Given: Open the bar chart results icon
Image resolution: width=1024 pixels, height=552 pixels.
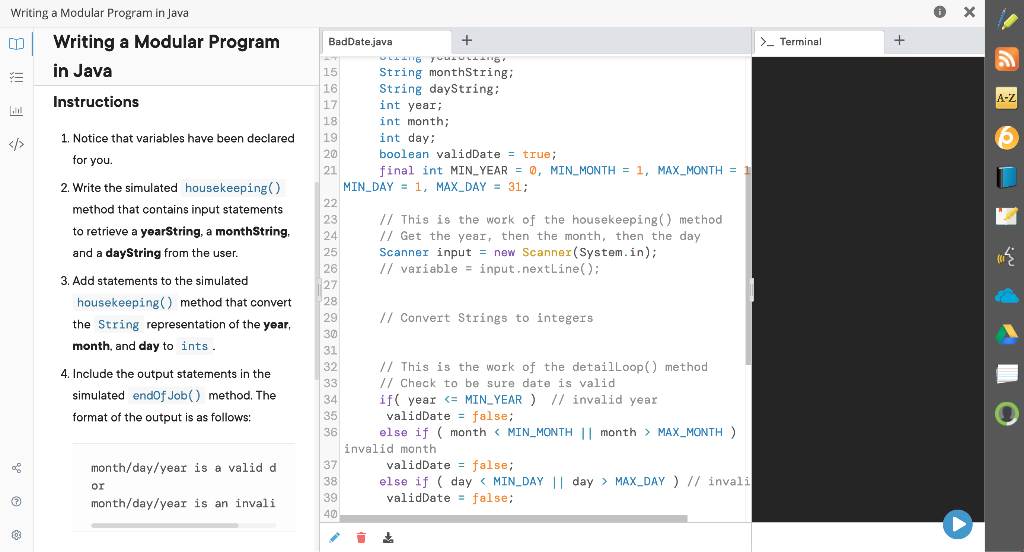Looking at the screenshot, I should [16, 110].
